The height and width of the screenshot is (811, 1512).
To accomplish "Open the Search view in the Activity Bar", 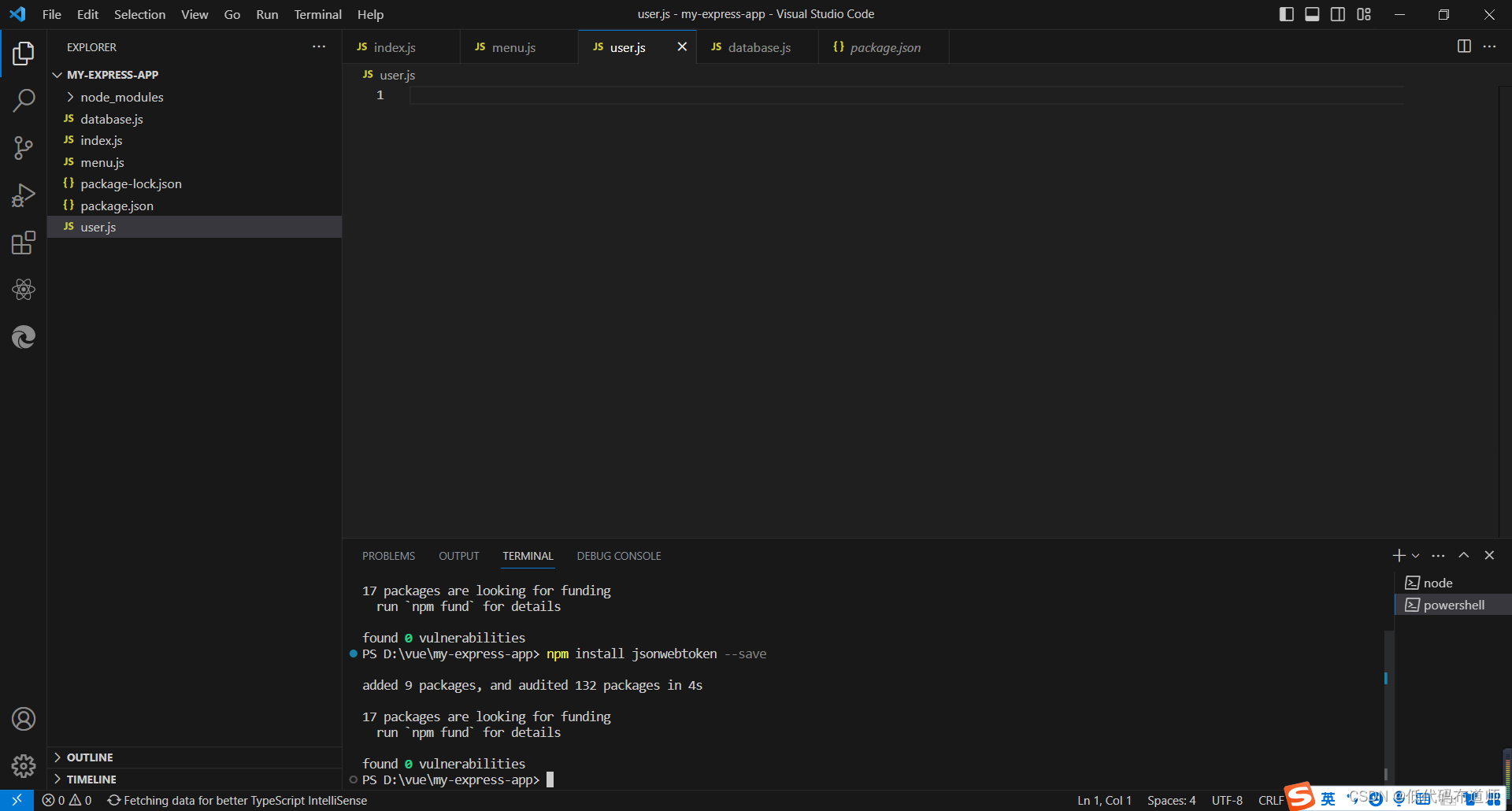I will tap(24, 100).
